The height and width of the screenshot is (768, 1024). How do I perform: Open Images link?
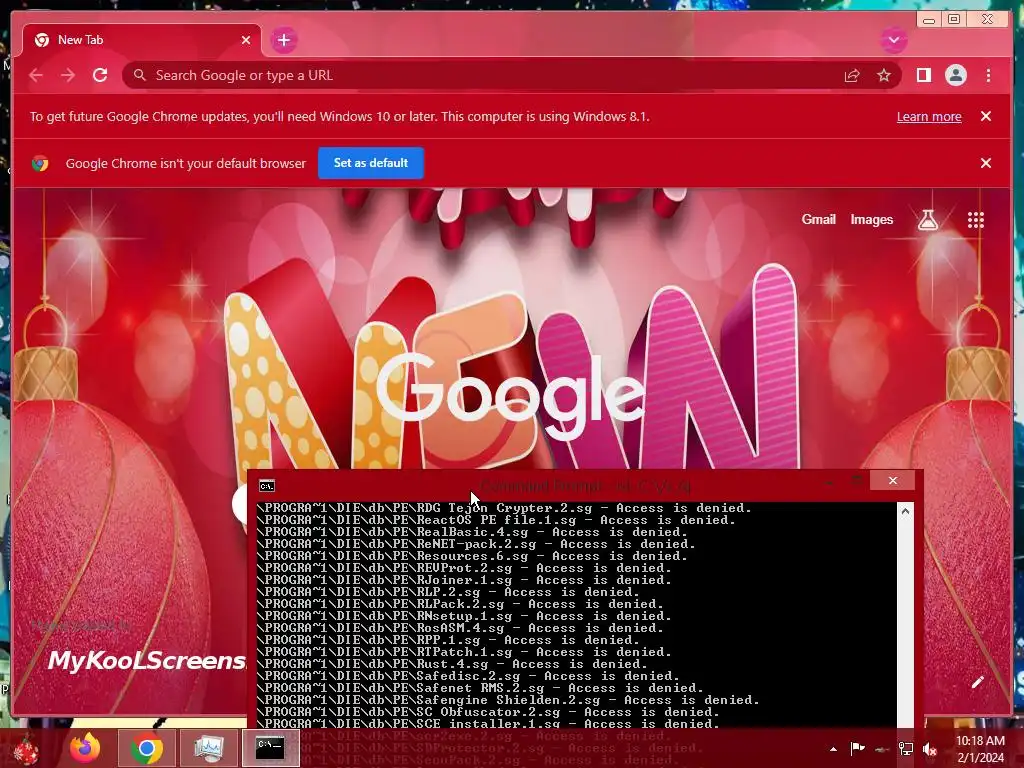871,219
